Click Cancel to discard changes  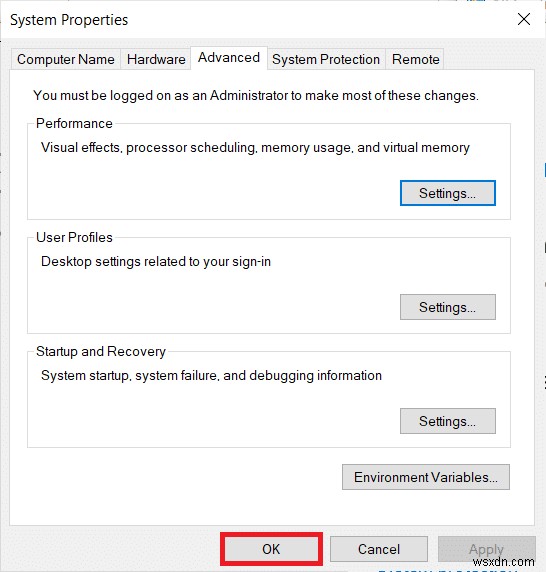pyautogui.click(x=379, y=549)
